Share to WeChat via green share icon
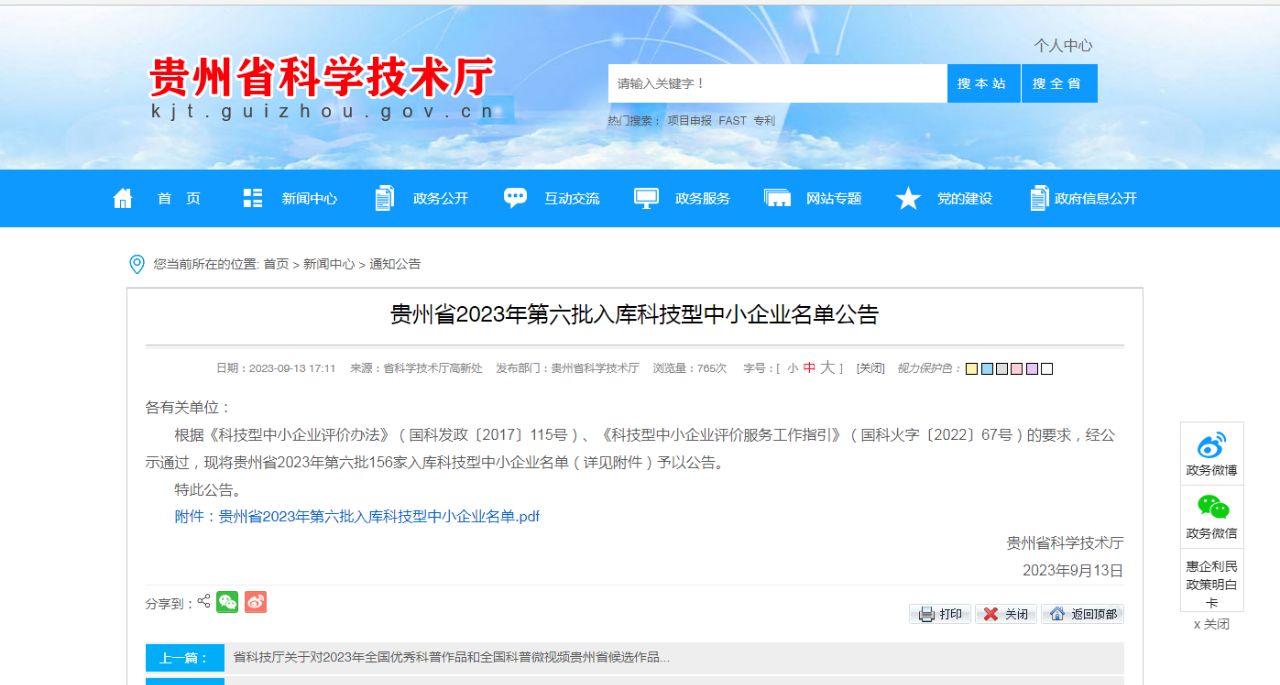This screenshot has width=1280, height=685. (x=227, y=602)
